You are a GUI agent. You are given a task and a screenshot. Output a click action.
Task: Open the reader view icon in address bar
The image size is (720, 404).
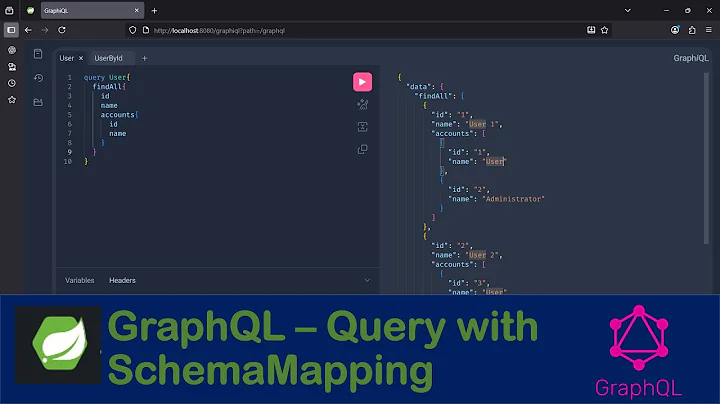tap(591, 30)
